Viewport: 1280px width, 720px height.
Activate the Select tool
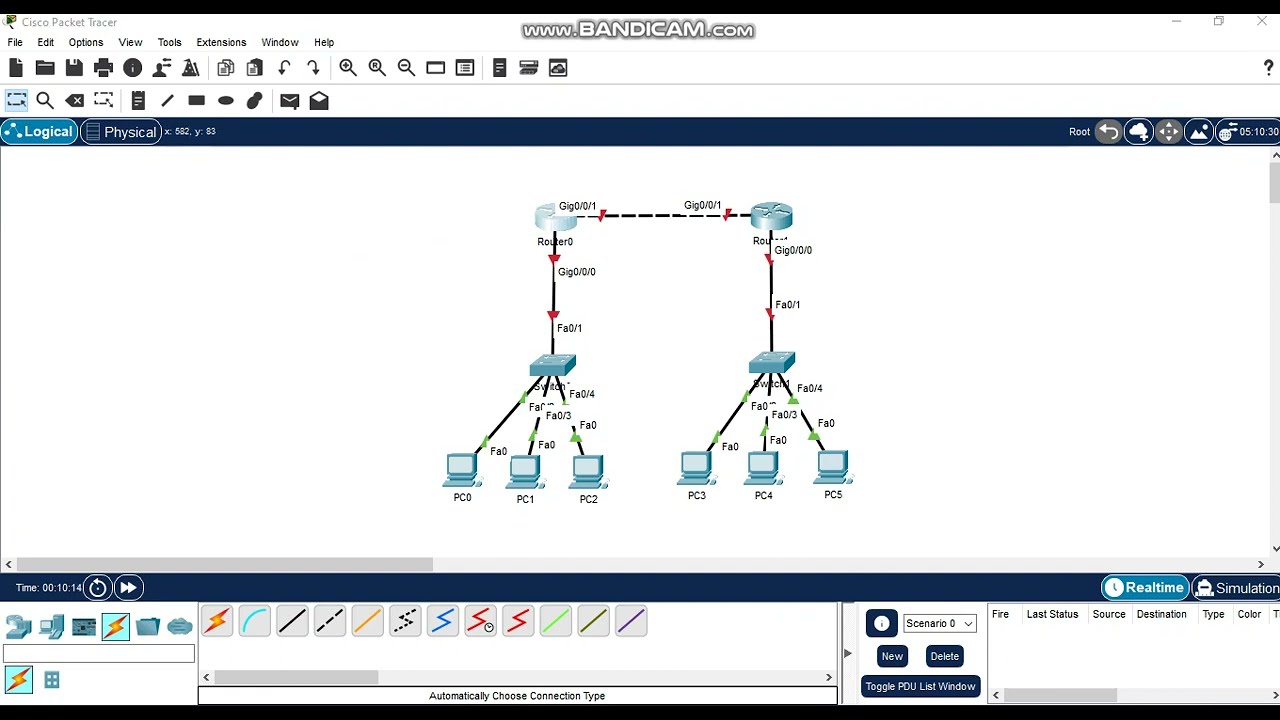(x=17, y=100)
